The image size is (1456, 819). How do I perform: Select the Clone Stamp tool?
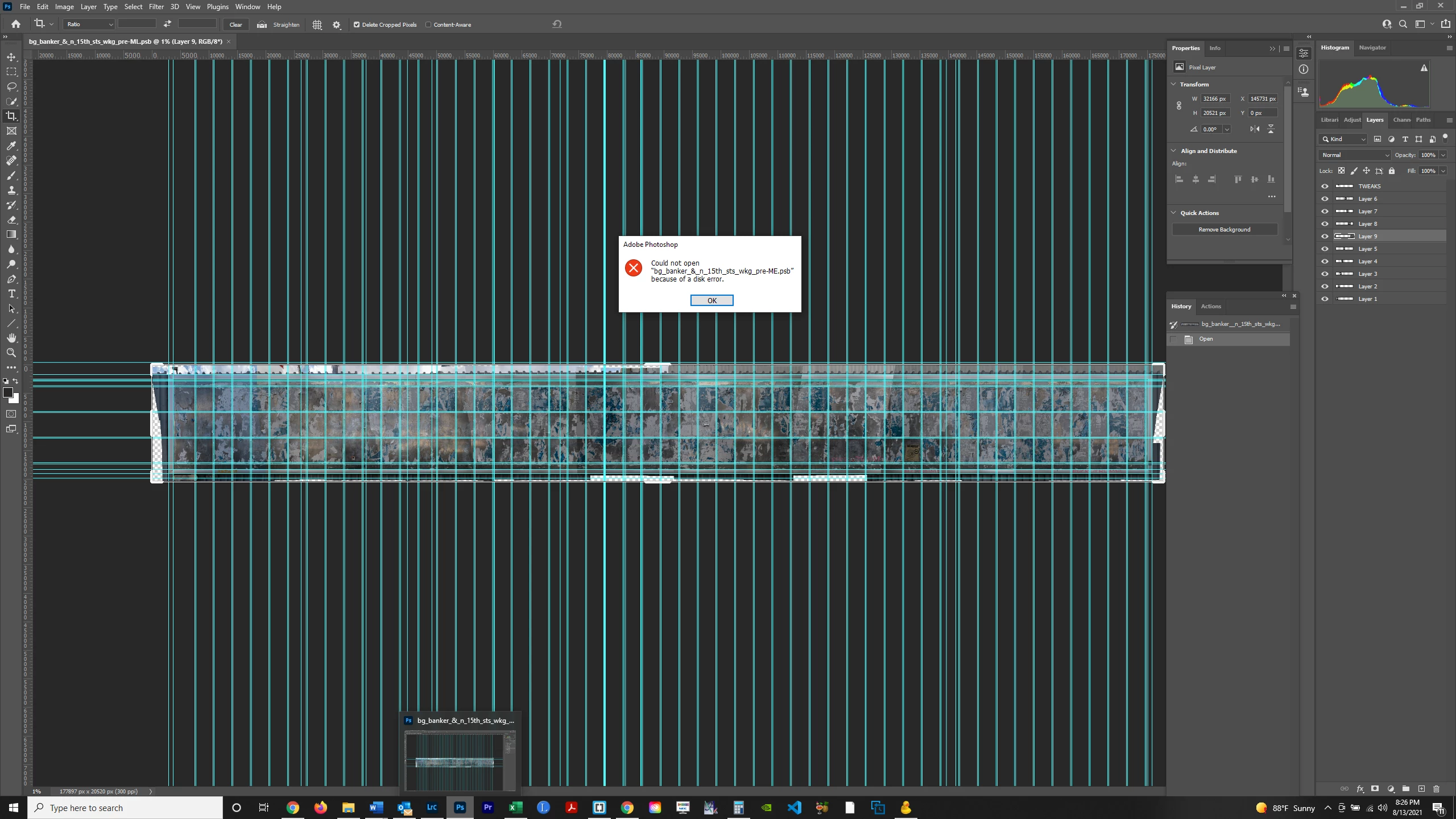click(11, 190)
